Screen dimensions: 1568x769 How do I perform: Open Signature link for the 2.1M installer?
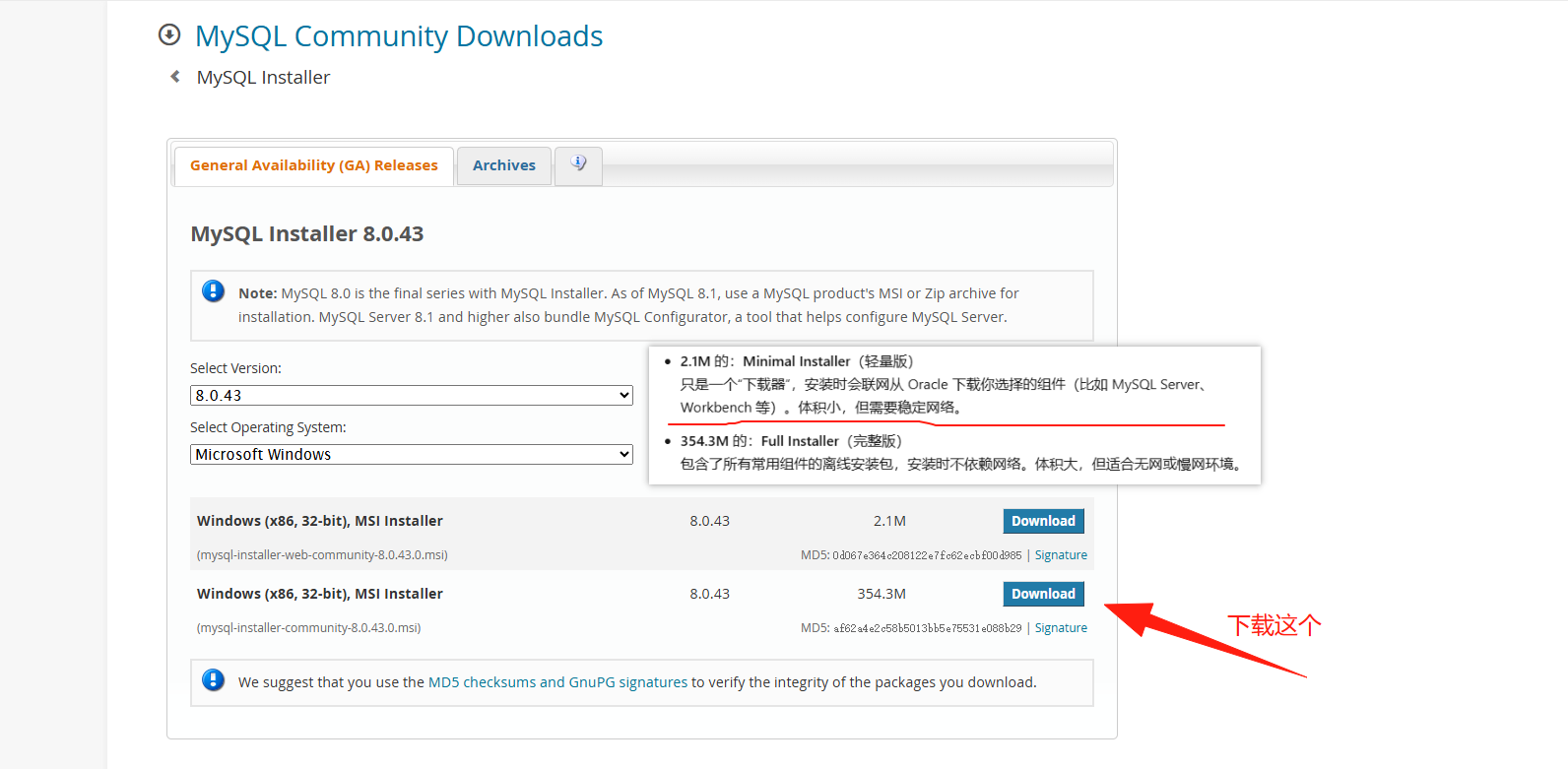[1061, 555]
